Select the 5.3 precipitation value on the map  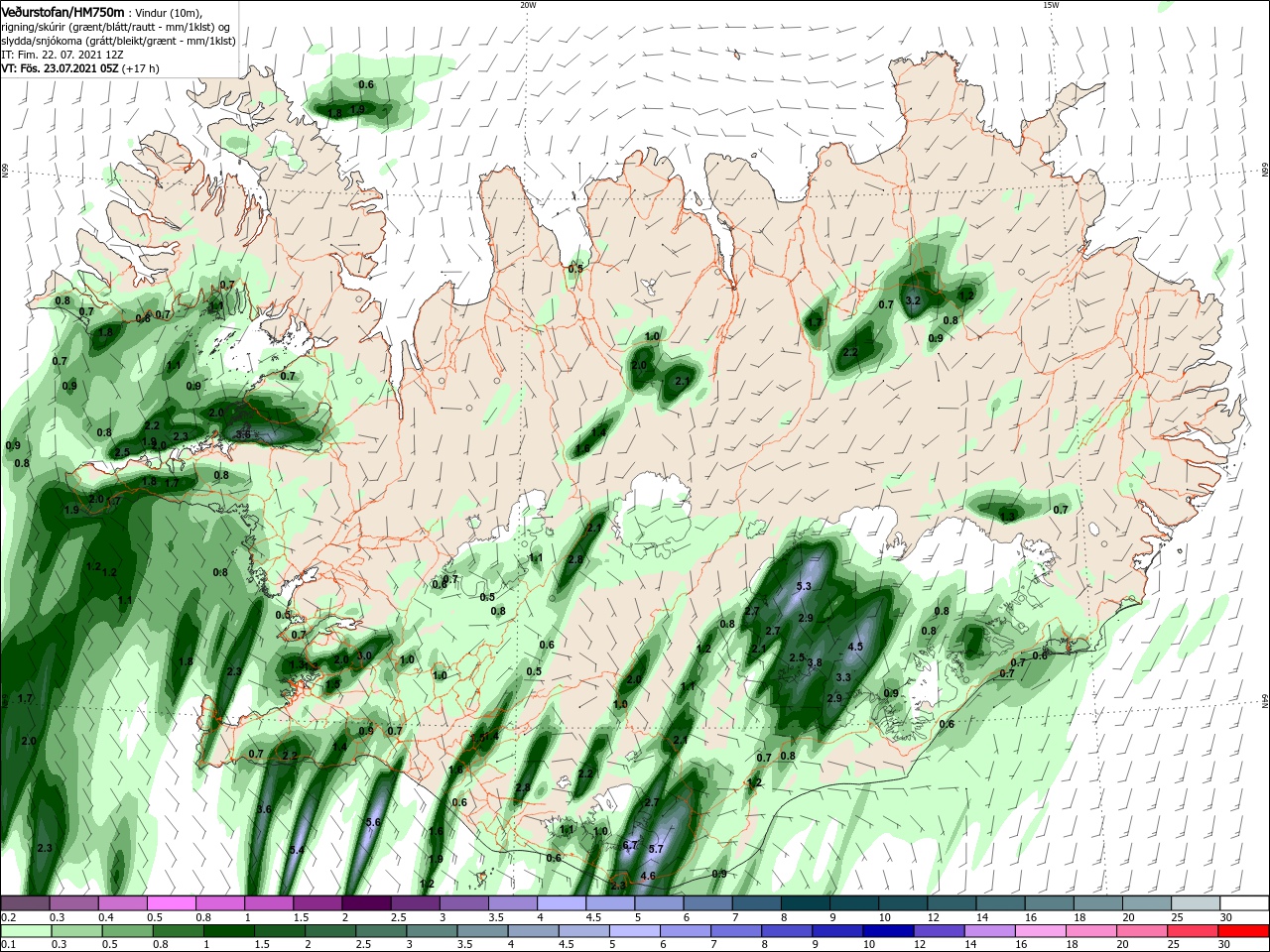tap(804, 586)
